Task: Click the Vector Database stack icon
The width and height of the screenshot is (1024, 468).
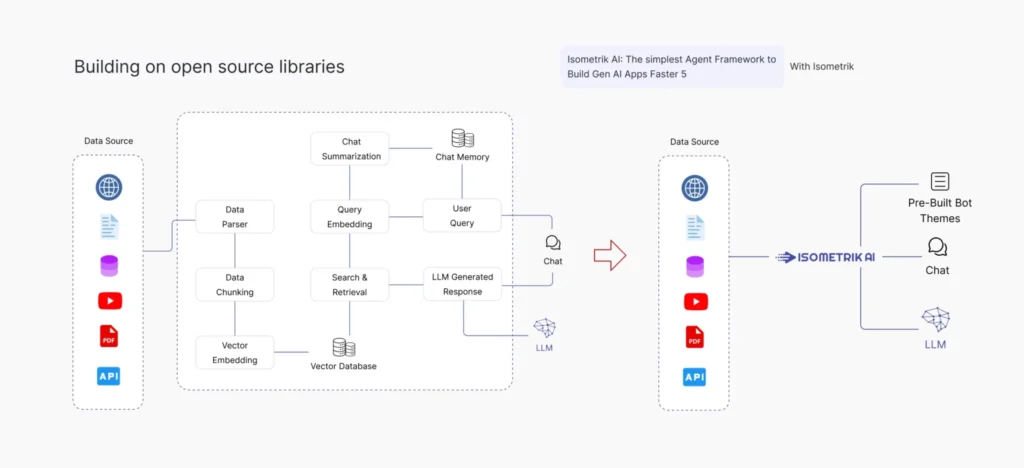Action: [x=344, y=348]
